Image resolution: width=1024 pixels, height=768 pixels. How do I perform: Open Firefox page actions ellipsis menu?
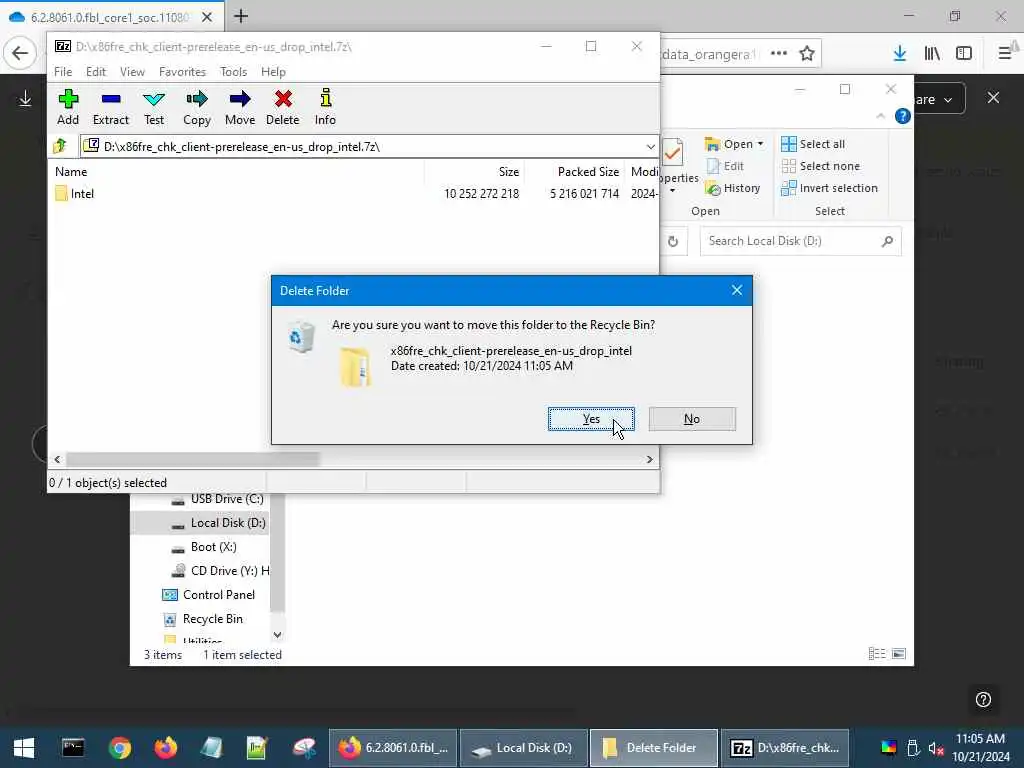pos(778,54)
